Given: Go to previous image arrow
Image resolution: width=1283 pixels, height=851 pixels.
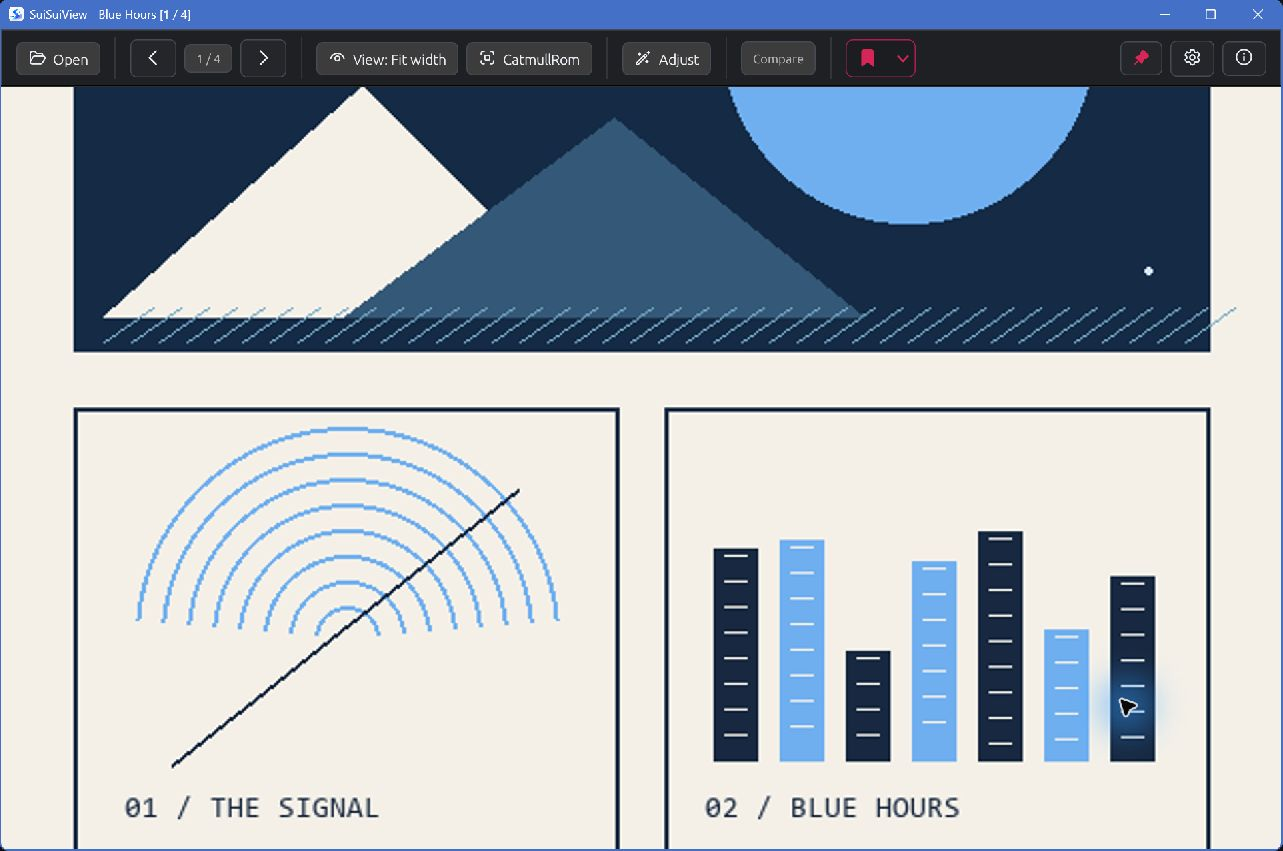Looking at the screenshot, I should tap(153, 58).
